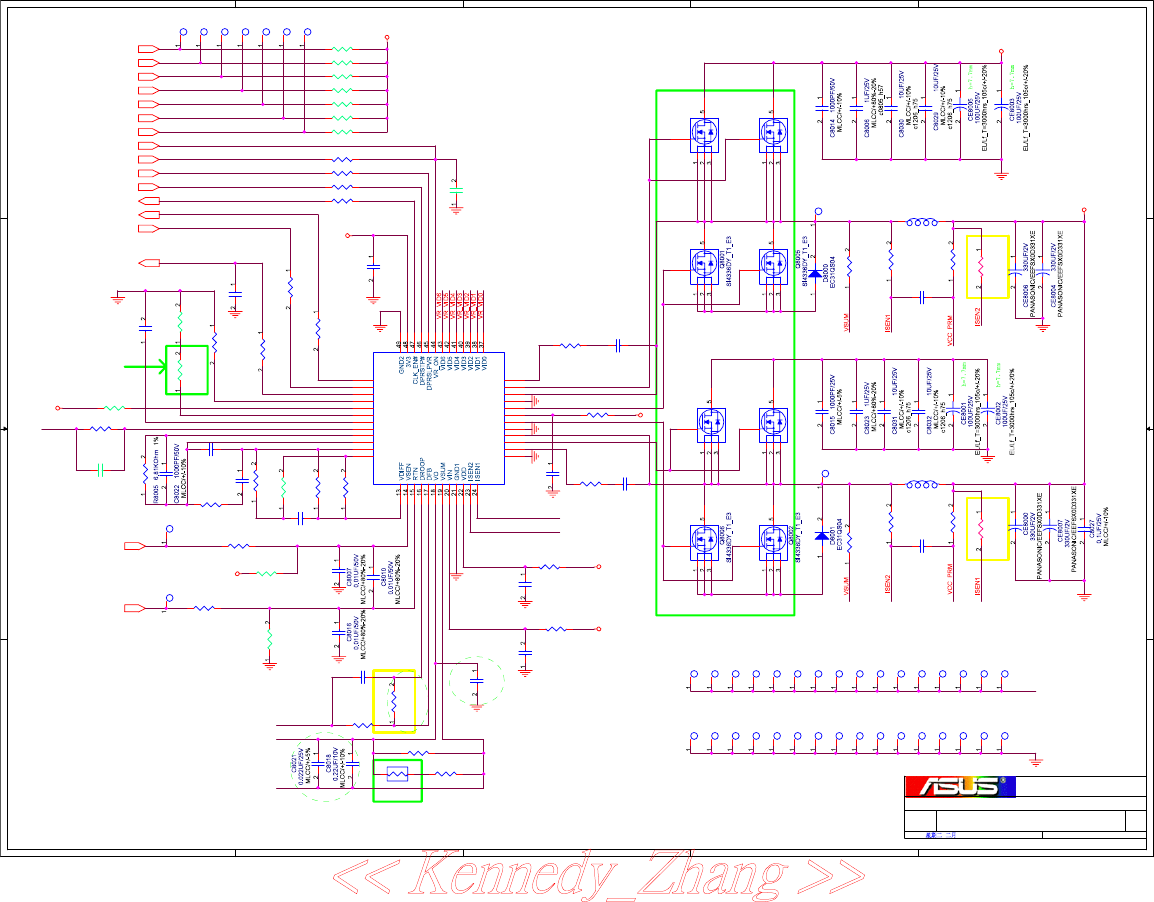
Task: Click the DPRSTP# pin label
Action: [x=422, y=371]
